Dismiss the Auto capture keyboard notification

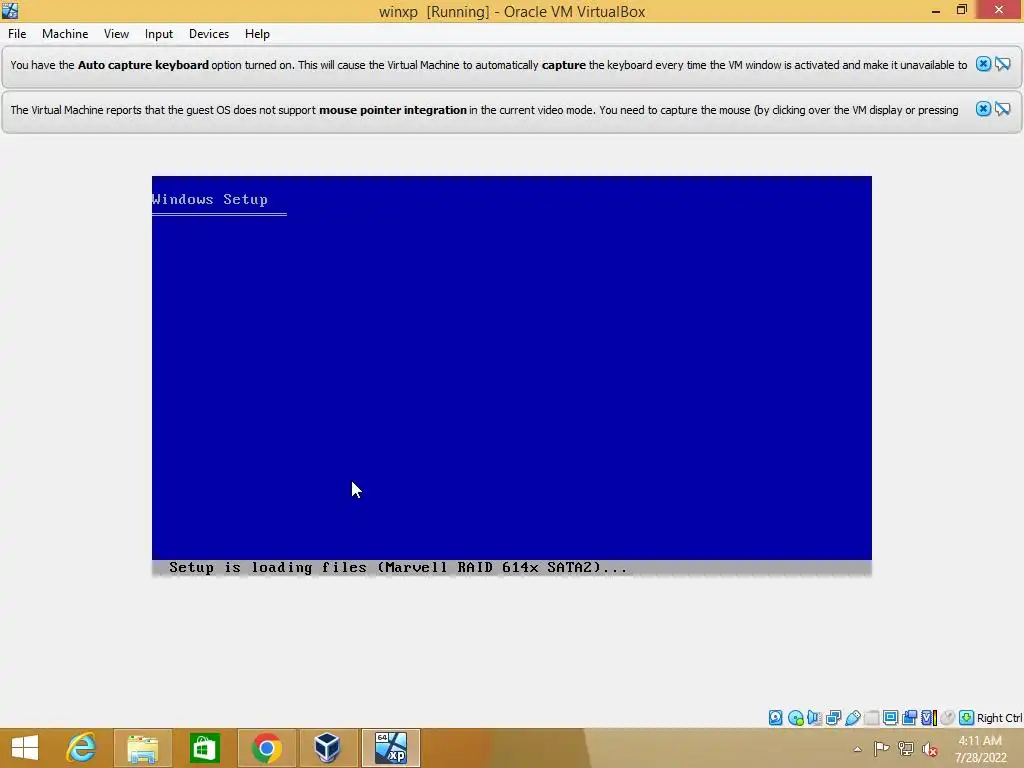tap(984, 64)
